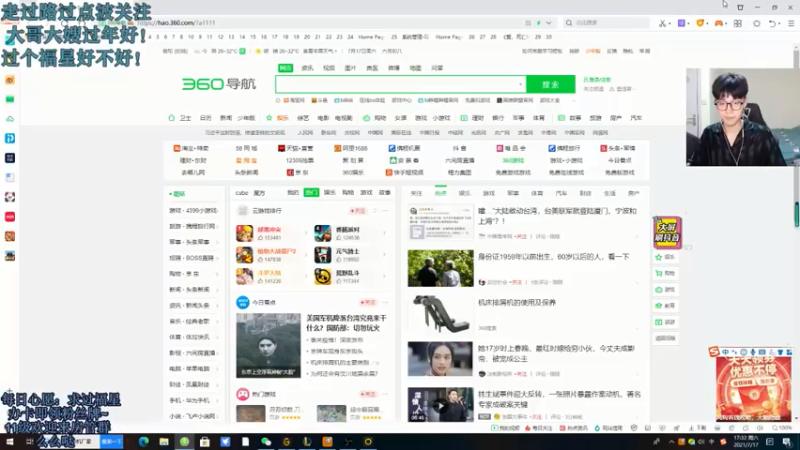
Task: Switch the news feed to 财经 tab
Action: click(585, 193)
